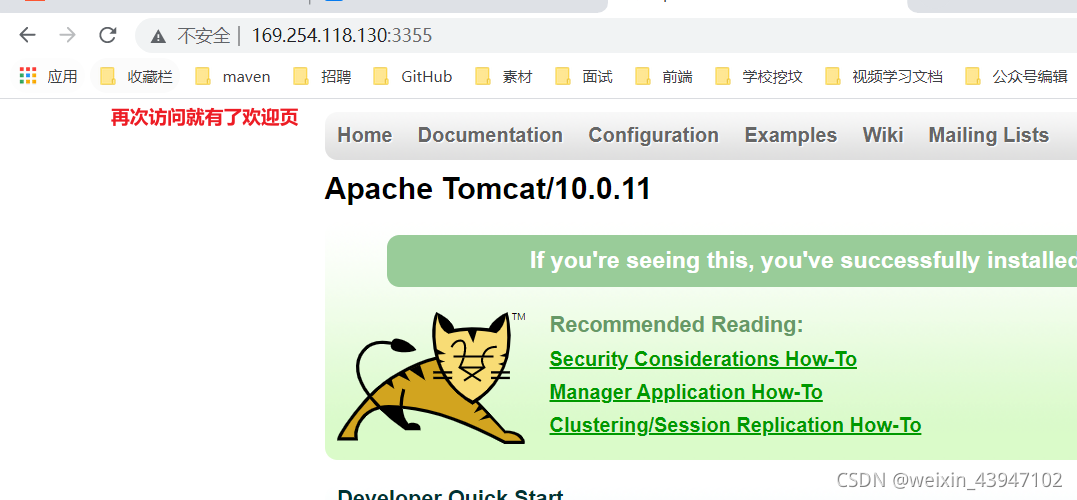Open the 招聘 bookmark folder
1077x500 pixels.
pos(322,76)
